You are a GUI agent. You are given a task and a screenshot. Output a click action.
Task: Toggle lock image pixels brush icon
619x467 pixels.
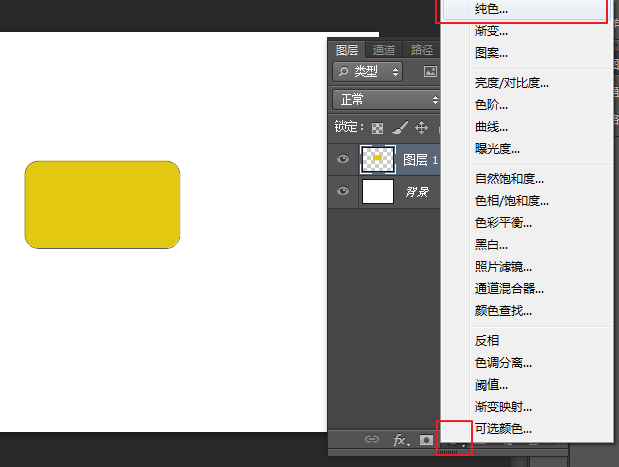pos(400,128)
